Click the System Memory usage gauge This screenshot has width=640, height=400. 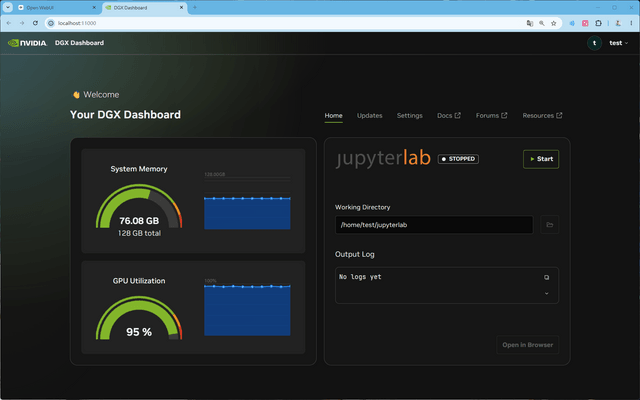[x=139, y=207]
